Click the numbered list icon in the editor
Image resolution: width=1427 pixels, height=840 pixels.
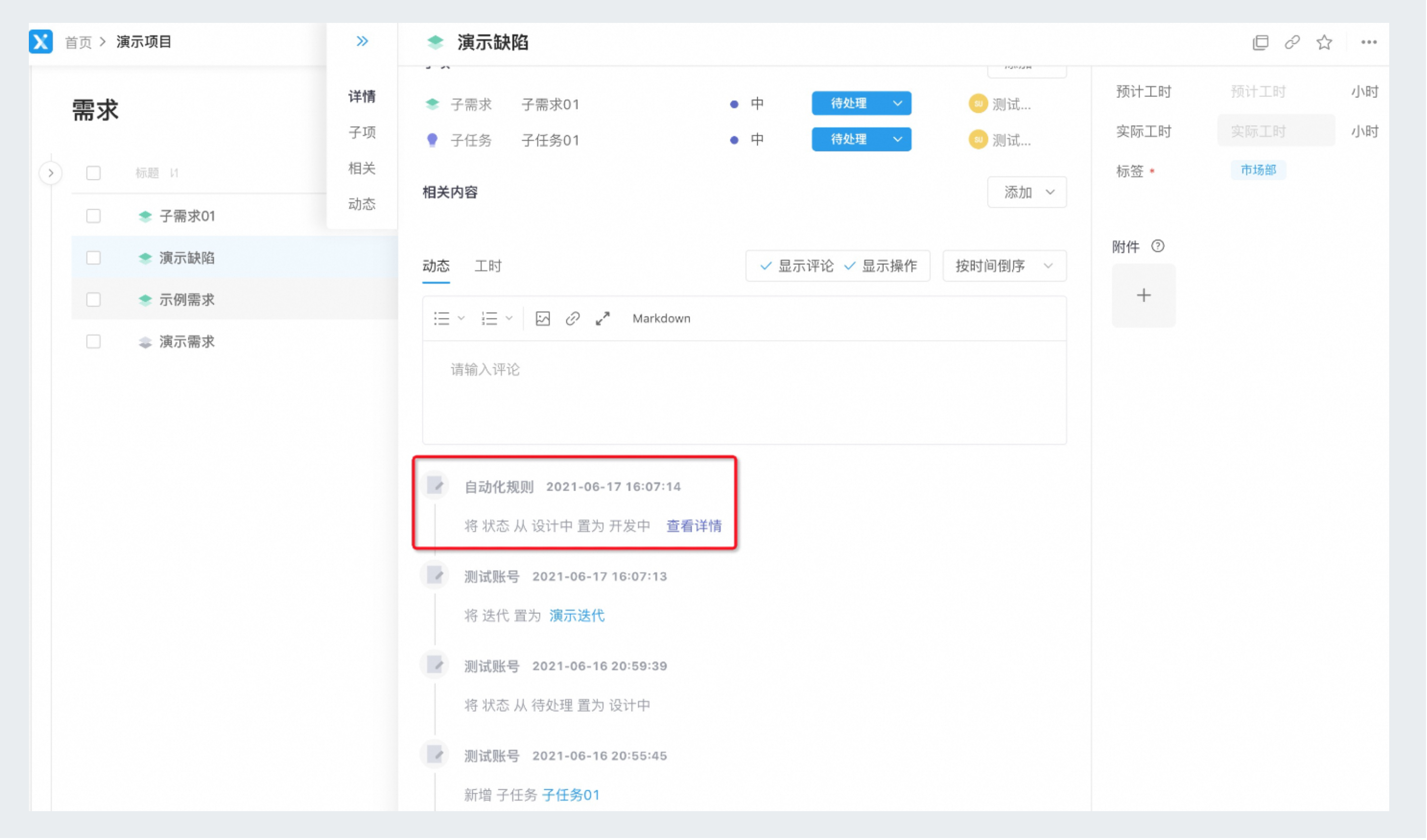(490, 319)
